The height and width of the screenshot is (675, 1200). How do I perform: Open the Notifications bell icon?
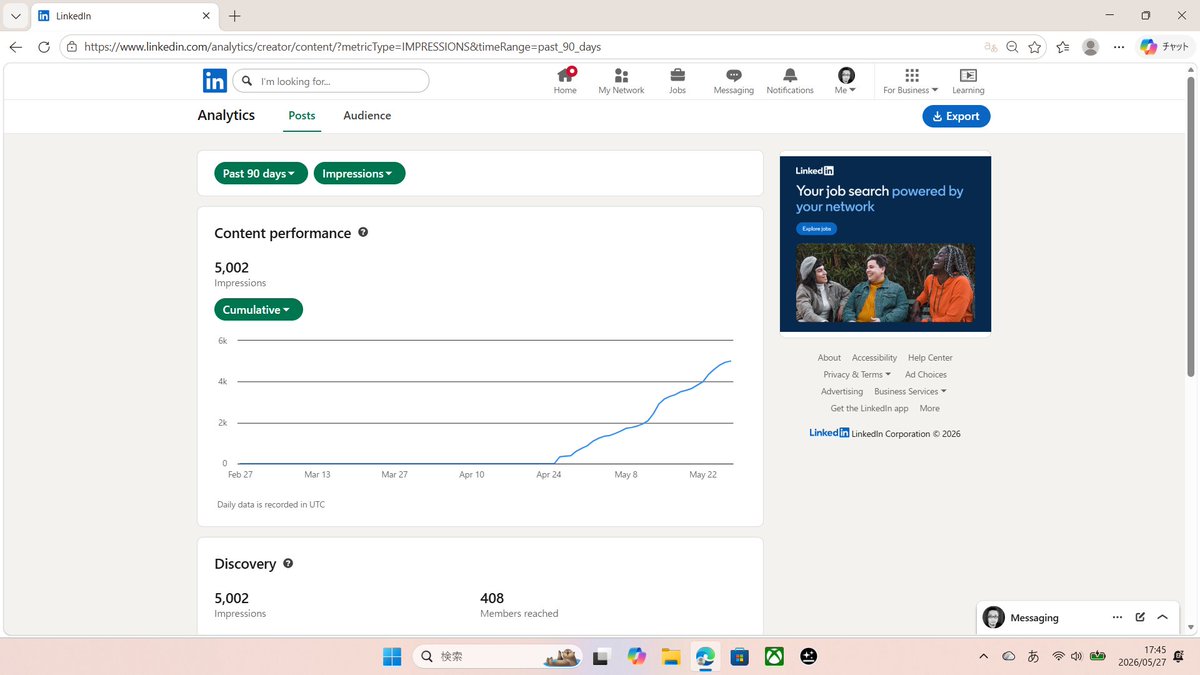click(790, 75)
